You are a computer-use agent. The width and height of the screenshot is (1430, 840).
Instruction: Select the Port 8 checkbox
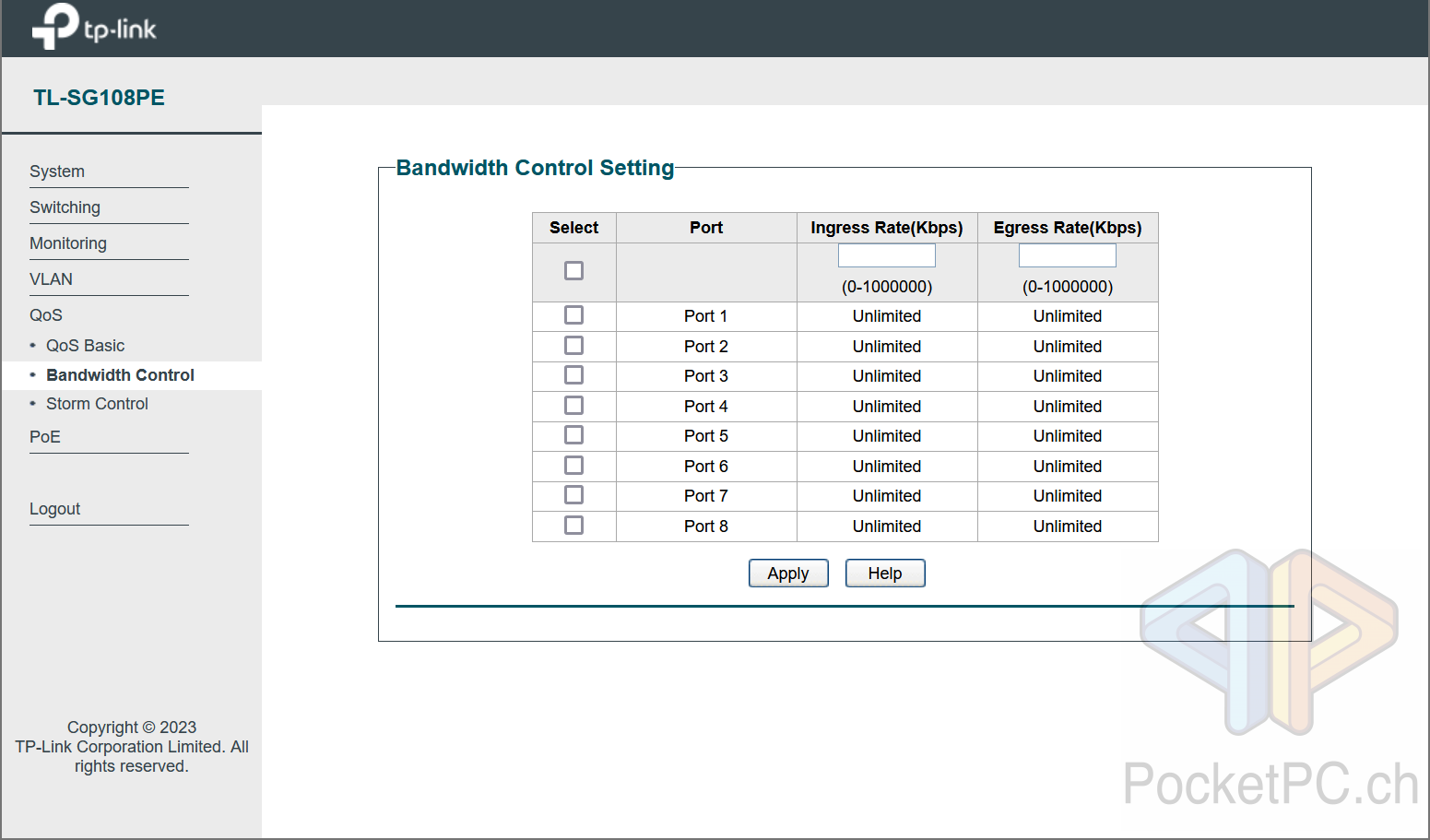click(x=573, y=525)
